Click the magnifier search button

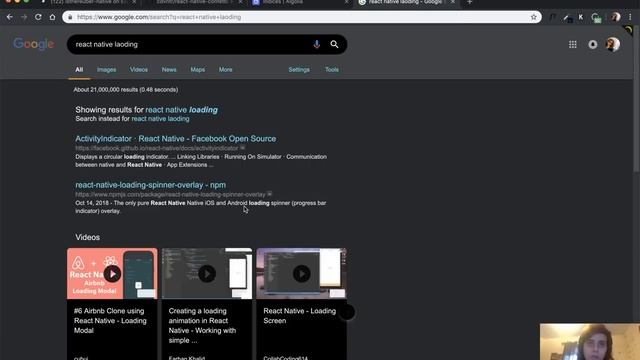334,44
